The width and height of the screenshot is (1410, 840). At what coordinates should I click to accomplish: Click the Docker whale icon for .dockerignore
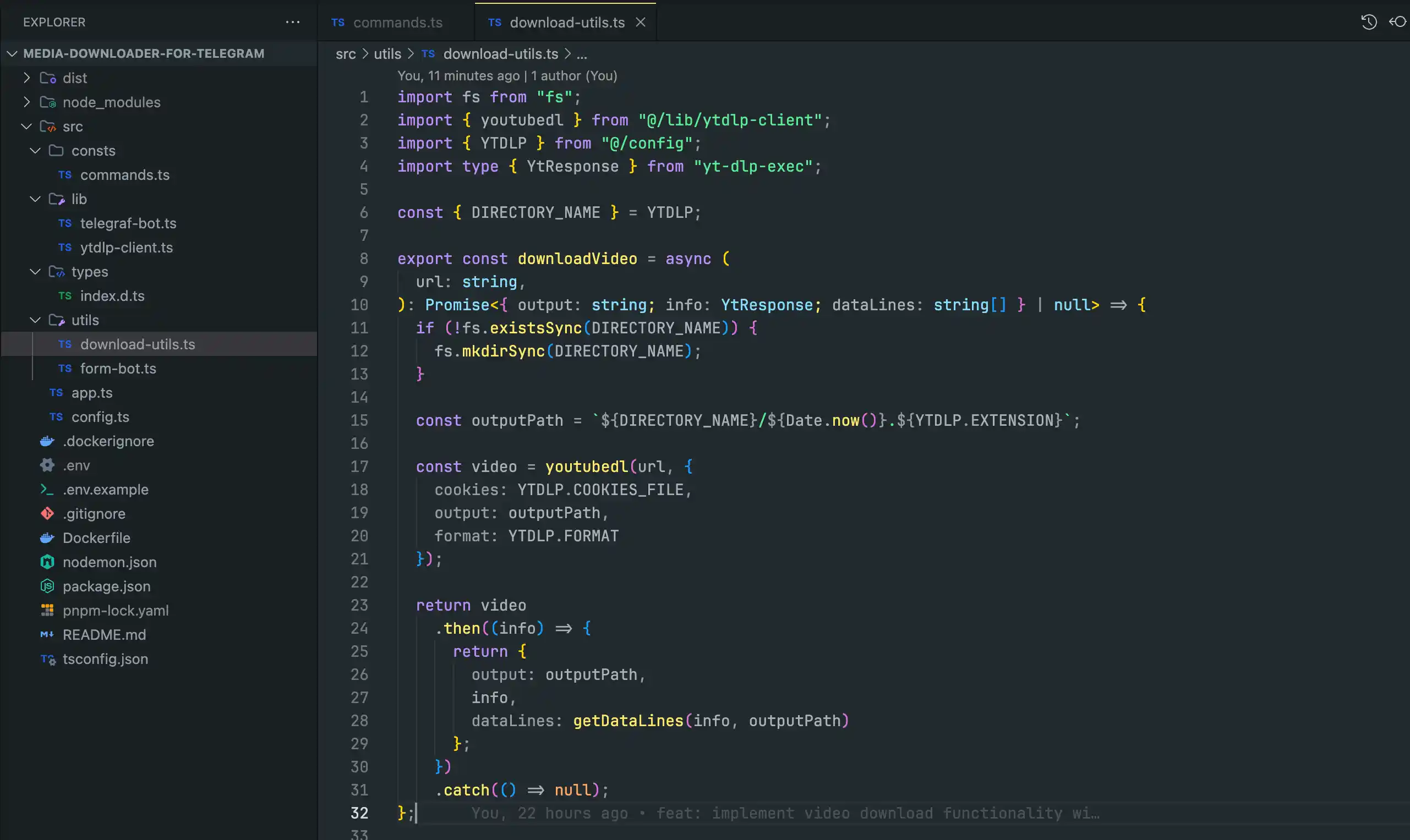47,441
